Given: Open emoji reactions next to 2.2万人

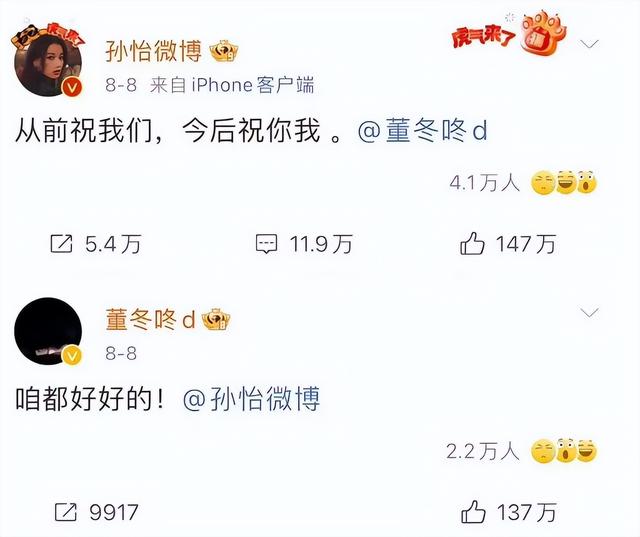Looking at the screenshot, I should point(564,451).
